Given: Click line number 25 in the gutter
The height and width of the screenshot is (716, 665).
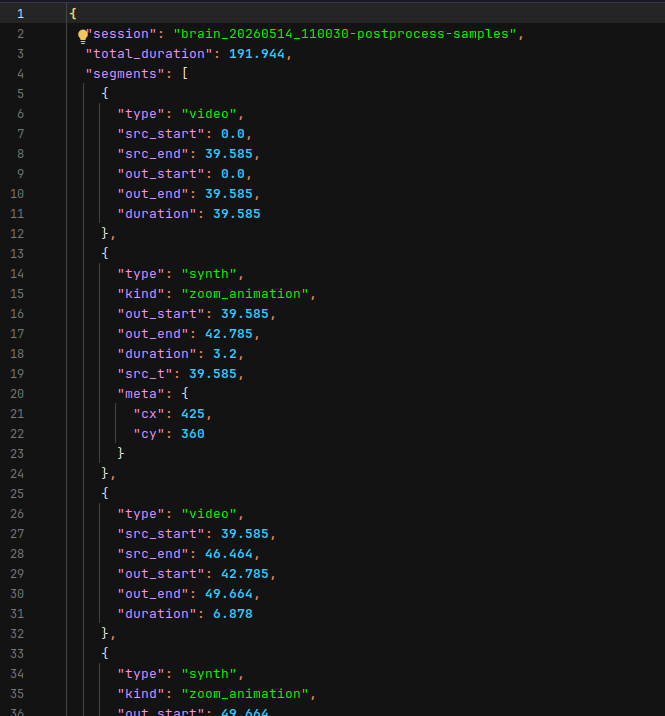Looking at the screenshot, I should point(17,494).
